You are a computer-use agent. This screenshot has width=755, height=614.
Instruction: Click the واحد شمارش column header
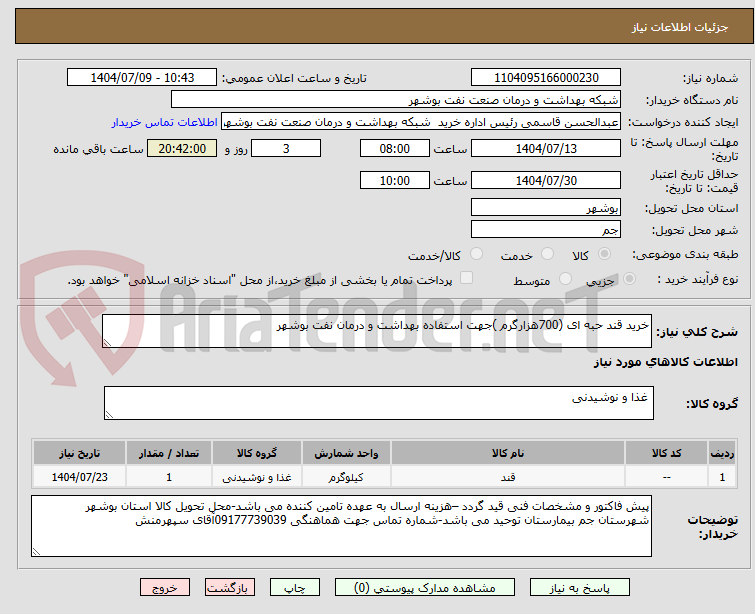[x=346, y=453]
